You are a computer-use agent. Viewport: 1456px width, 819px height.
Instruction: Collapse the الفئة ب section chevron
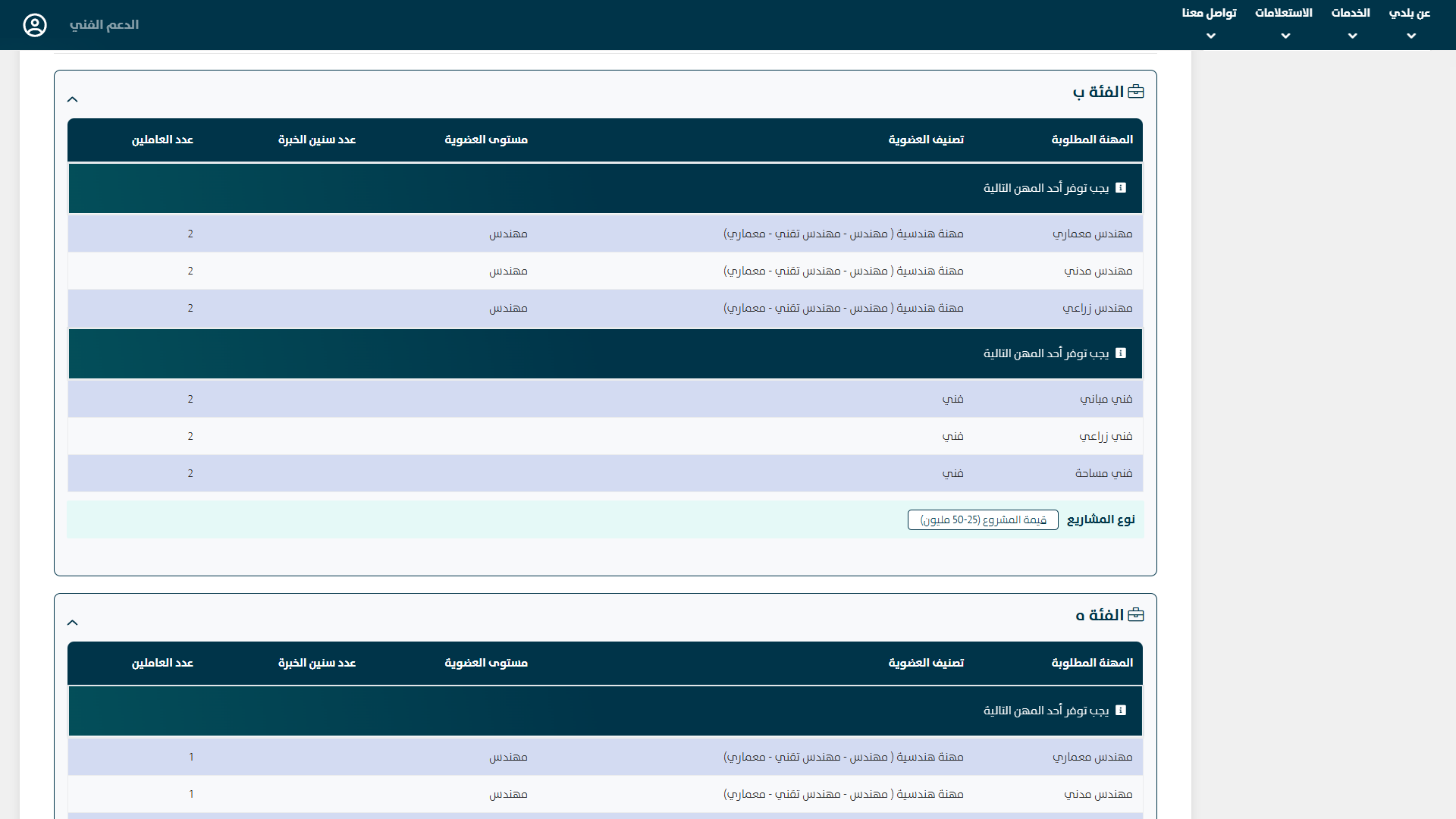click(73, 99)
